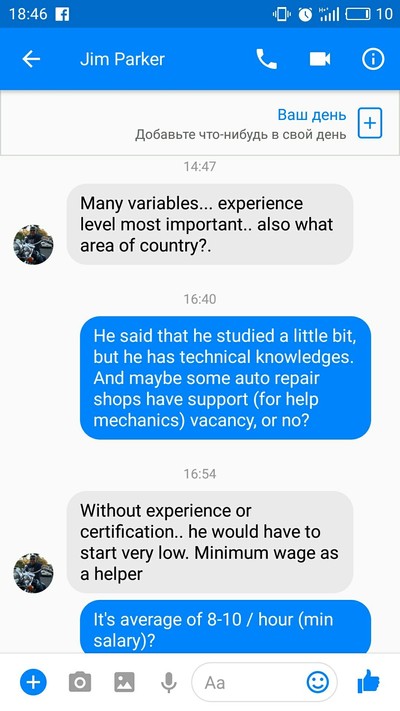Select the "Without experience or certification" message

tap(210, 542)
